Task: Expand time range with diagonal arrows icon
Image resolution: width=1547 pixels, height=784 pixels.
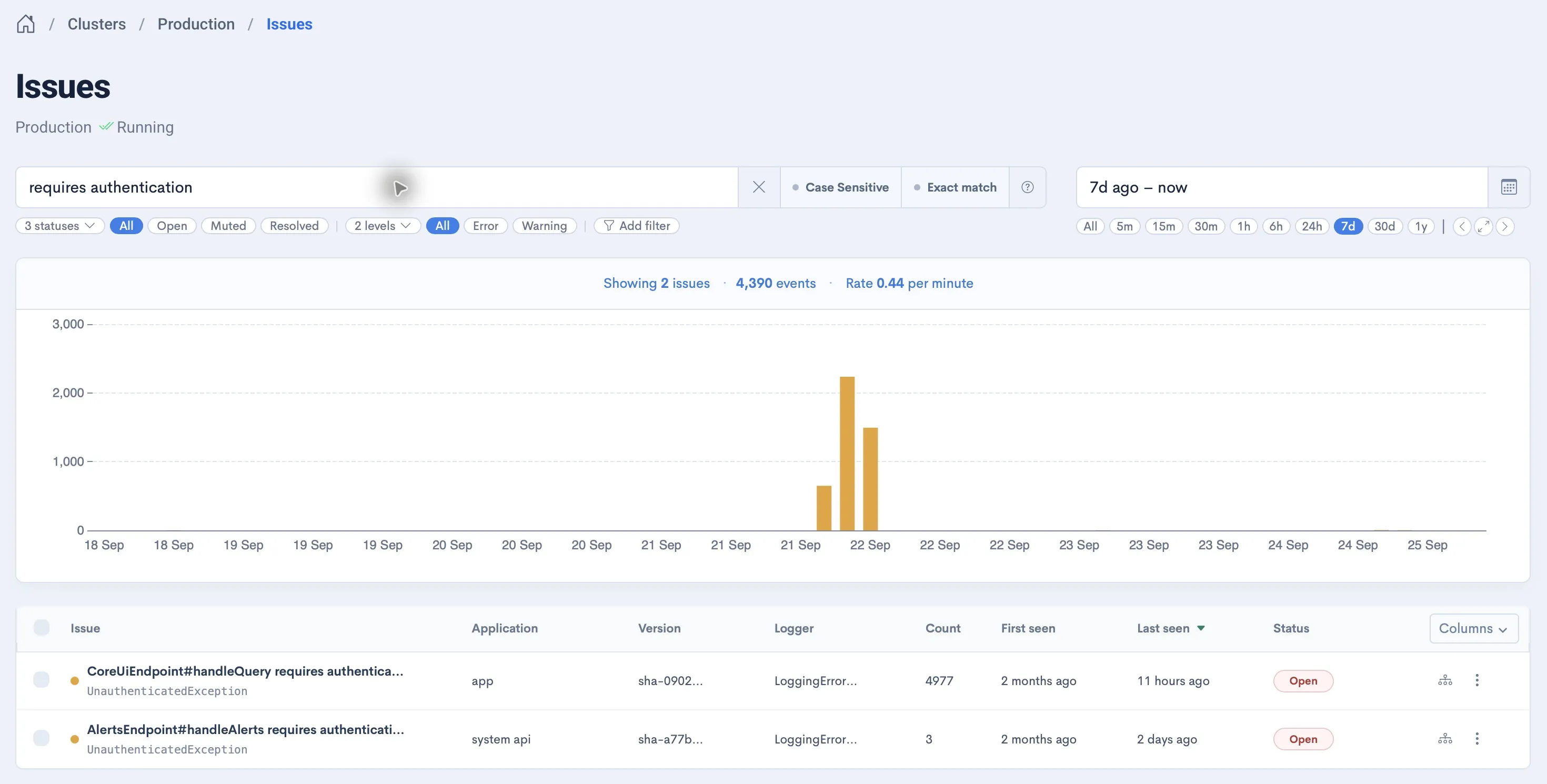Action: [1483, 226]
